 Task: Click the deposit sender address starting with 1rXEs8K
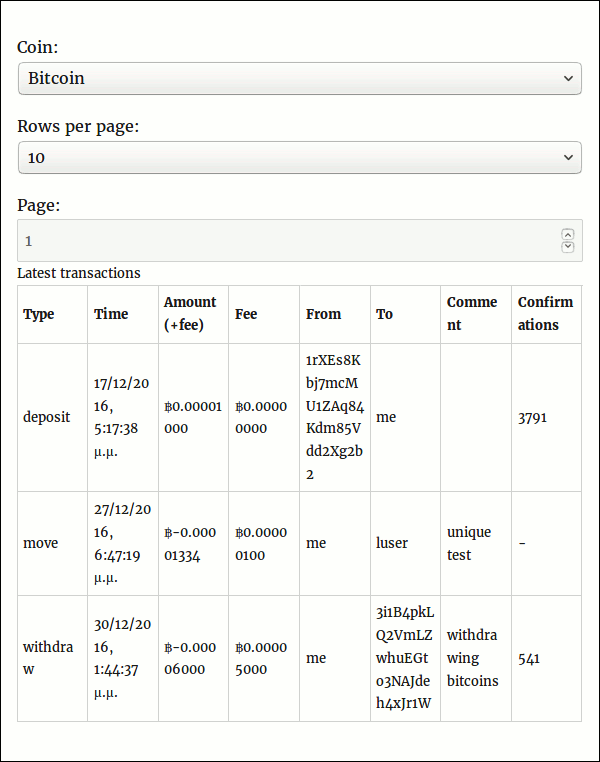[x=334, y=417]
